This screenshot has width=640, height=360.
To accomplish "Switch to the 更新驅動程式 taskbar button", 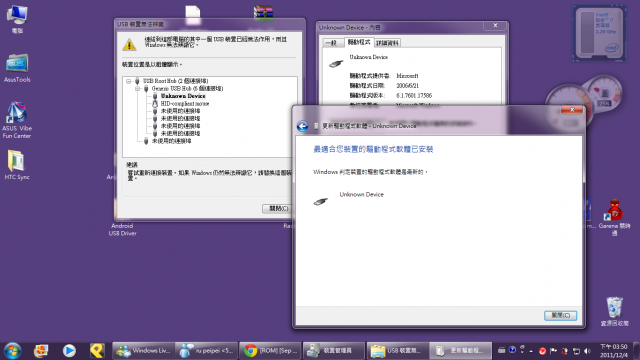I will coord(461,351).
